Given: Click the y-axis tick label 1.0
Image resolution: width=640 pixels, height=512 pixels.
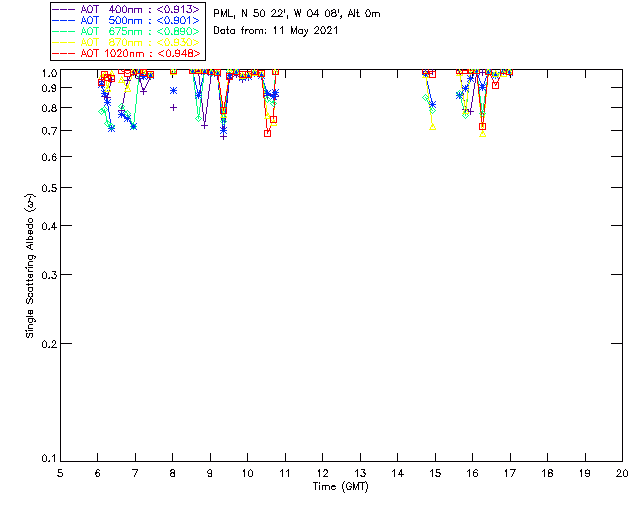Looking at the screenshot, I should click(x=49, y=73).
